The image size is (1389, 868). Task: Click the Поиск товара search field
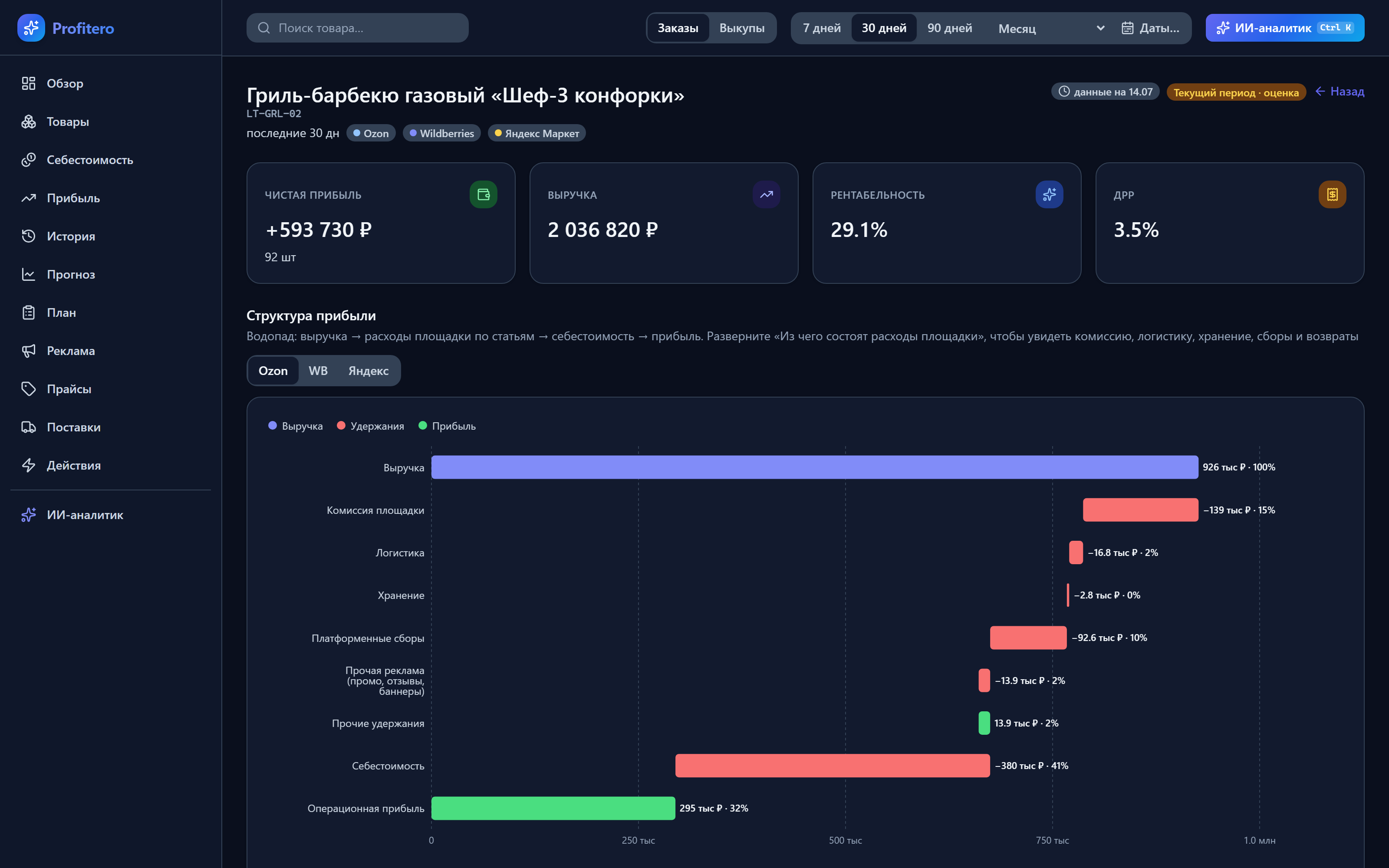coord(357,27)
